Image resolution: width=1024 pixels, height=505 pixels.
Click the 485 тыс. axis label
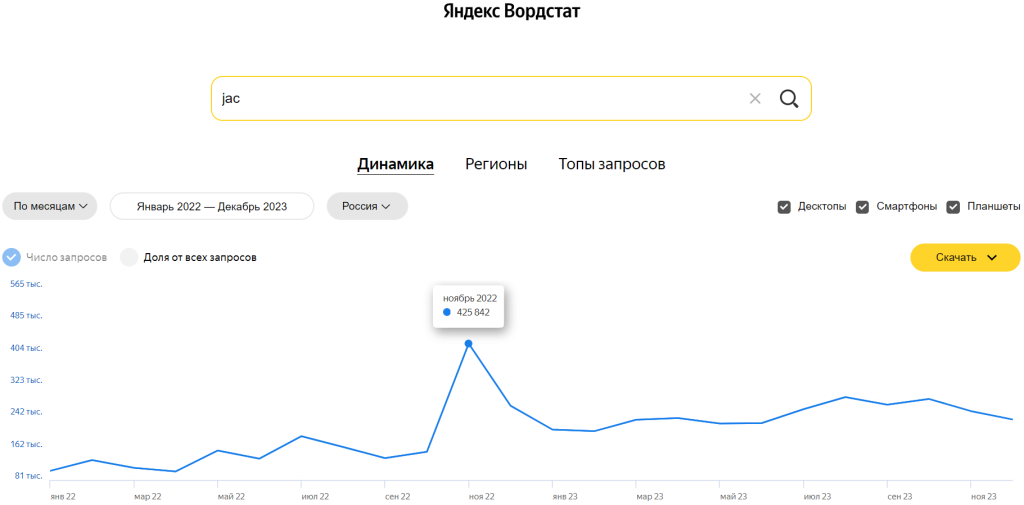[x=26, y=316]
